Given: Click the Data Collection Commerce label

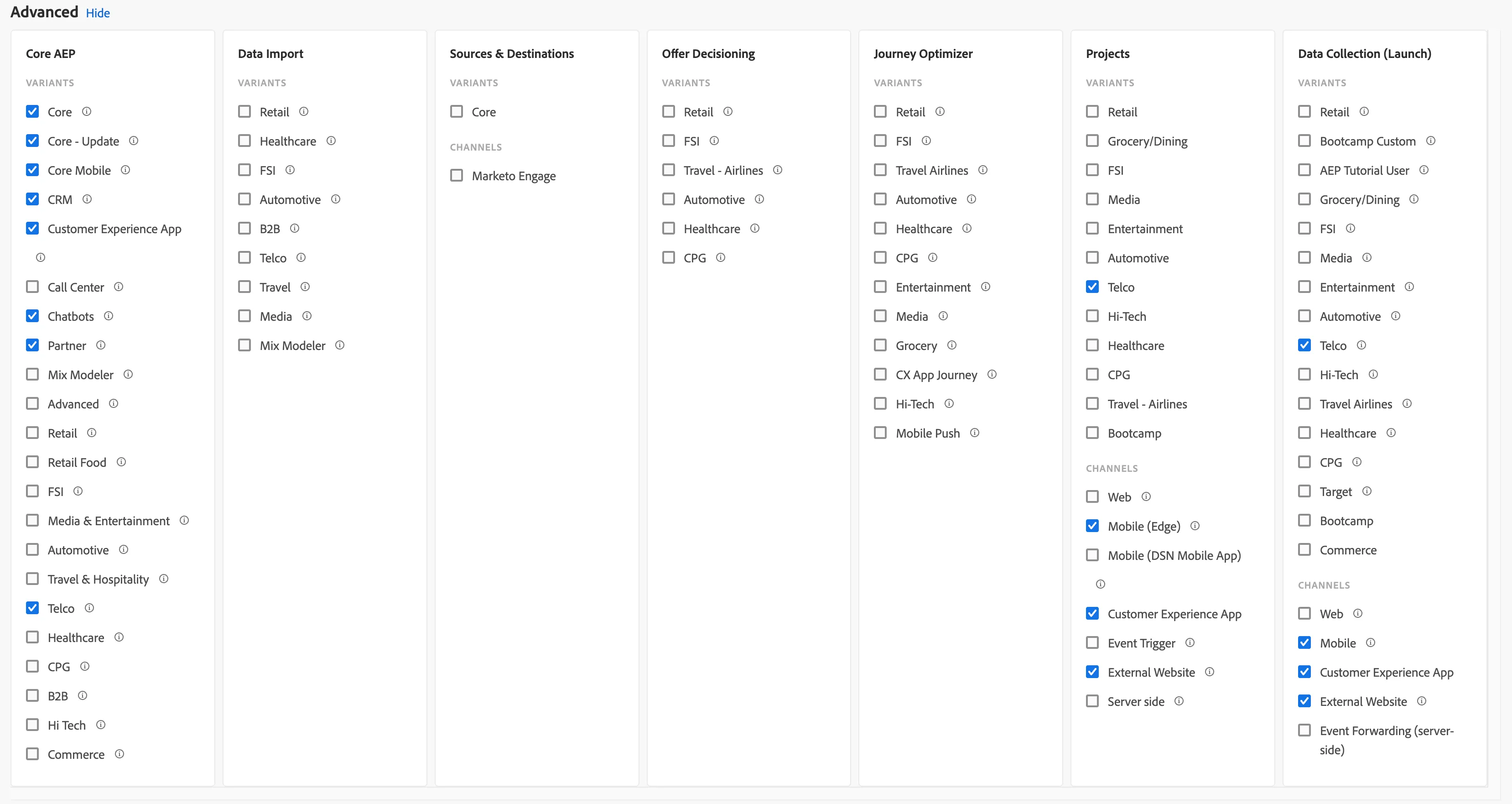Looking at the screenshot, I should click(1348, 550).
